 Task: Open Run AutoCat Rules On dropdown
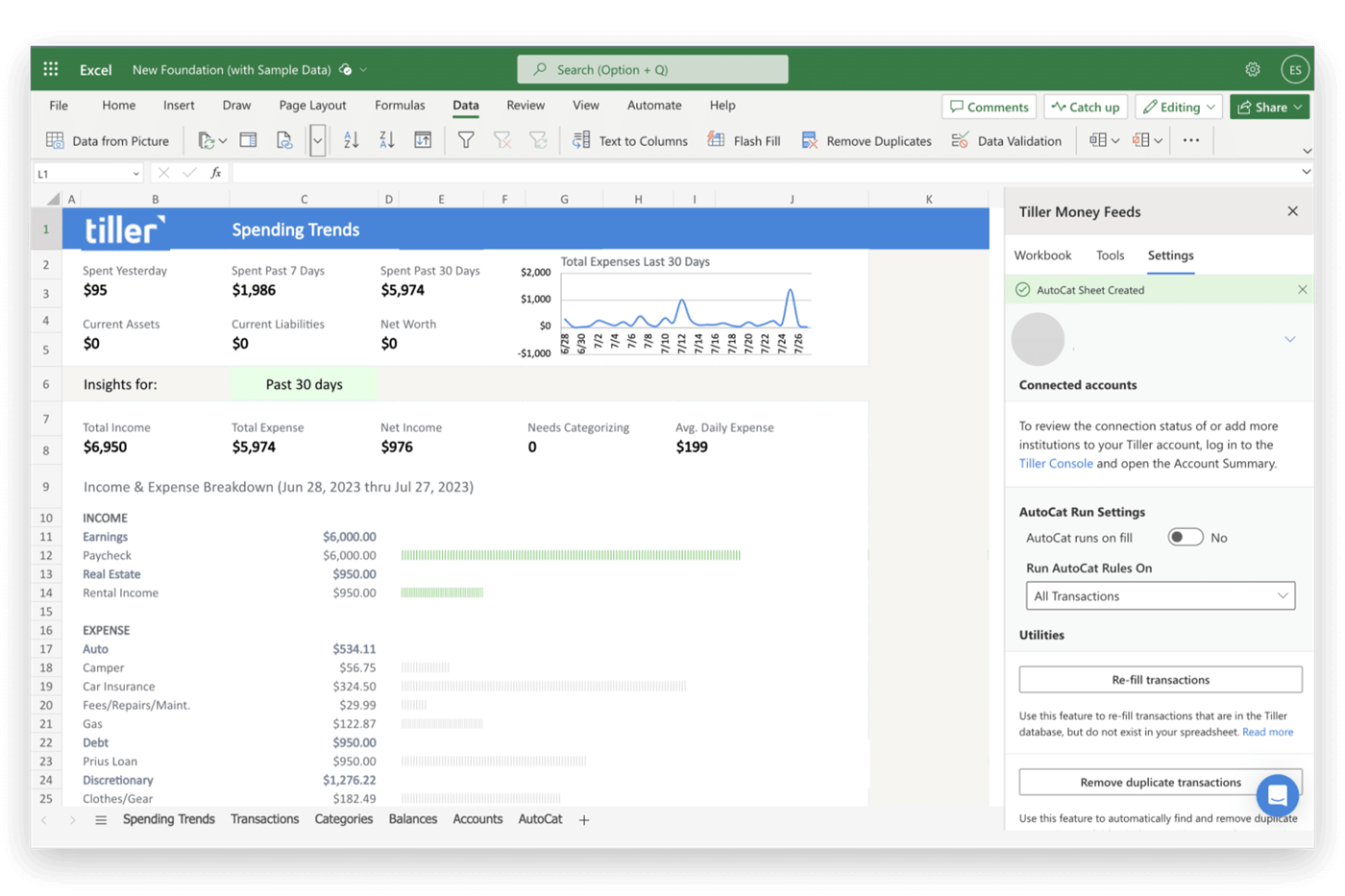[1161, 595]
